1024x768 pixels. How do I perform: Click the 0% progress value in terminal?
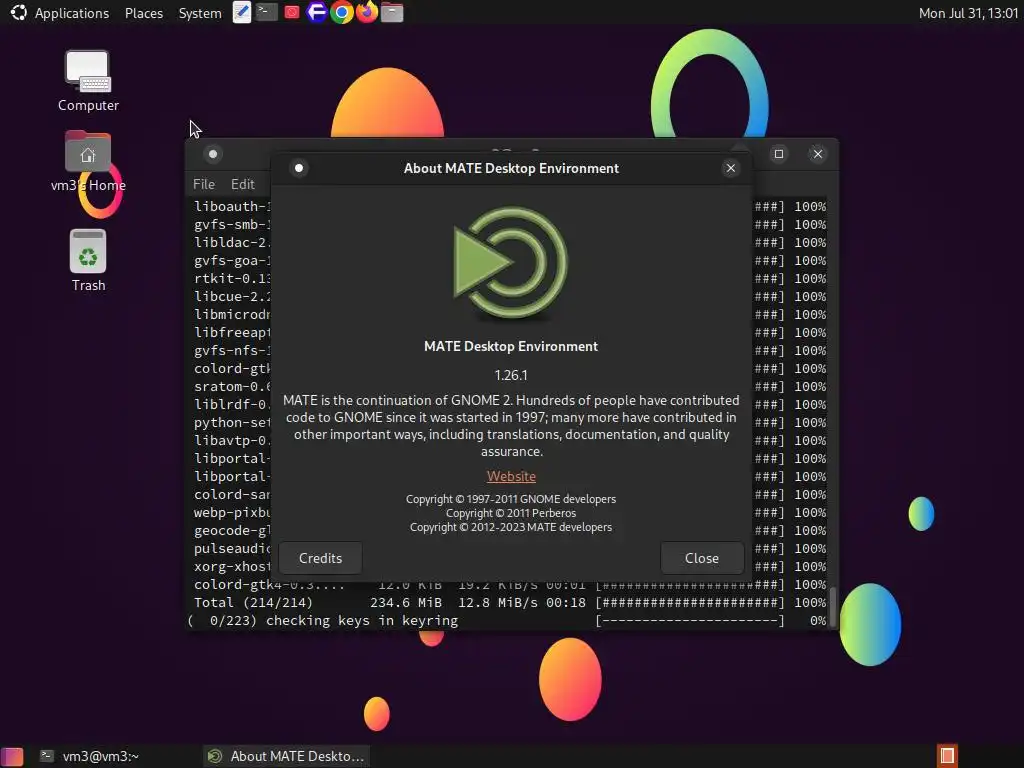[x=818, y=620]
